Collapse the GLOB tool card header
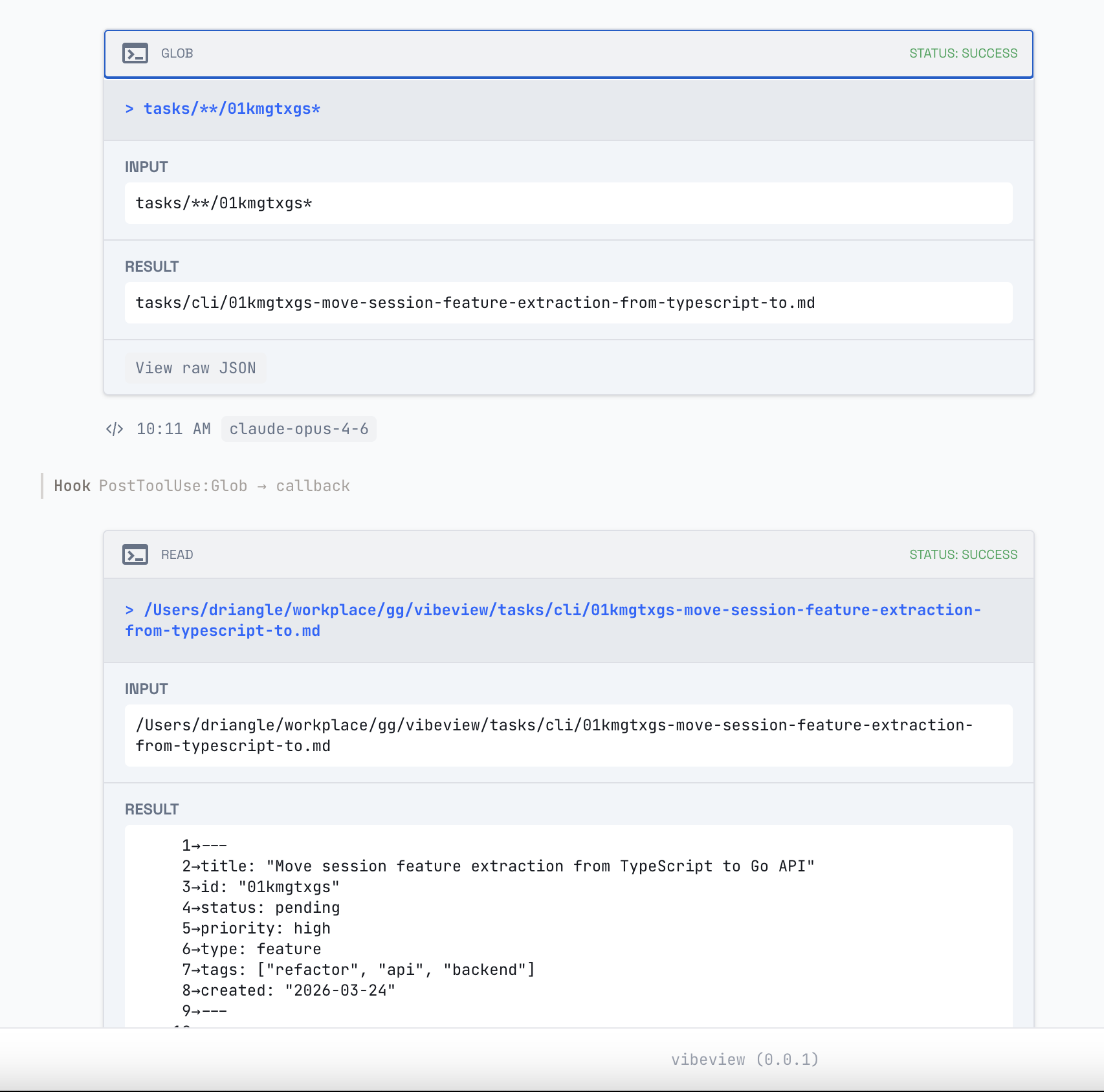1104x1092 pixels. coord(568,54)
